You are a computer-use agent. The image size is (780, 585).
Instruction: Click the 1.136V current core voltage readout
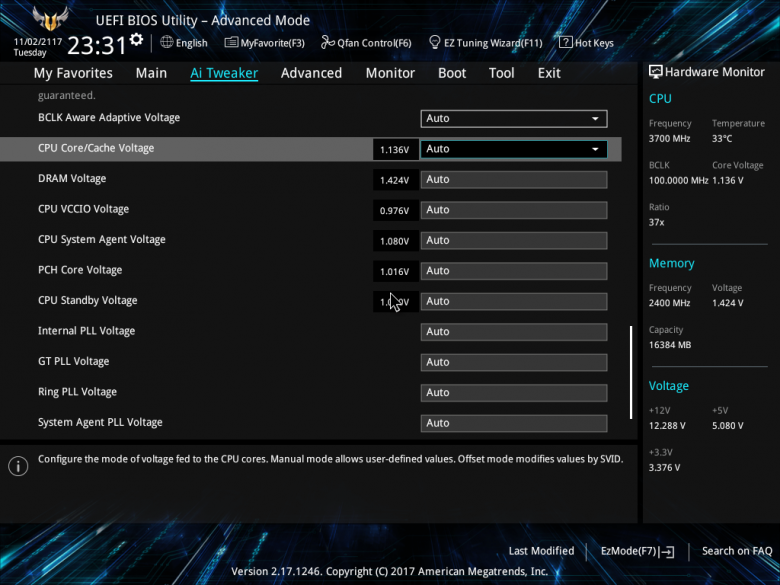pyautogui.click(x=395, y=150)
